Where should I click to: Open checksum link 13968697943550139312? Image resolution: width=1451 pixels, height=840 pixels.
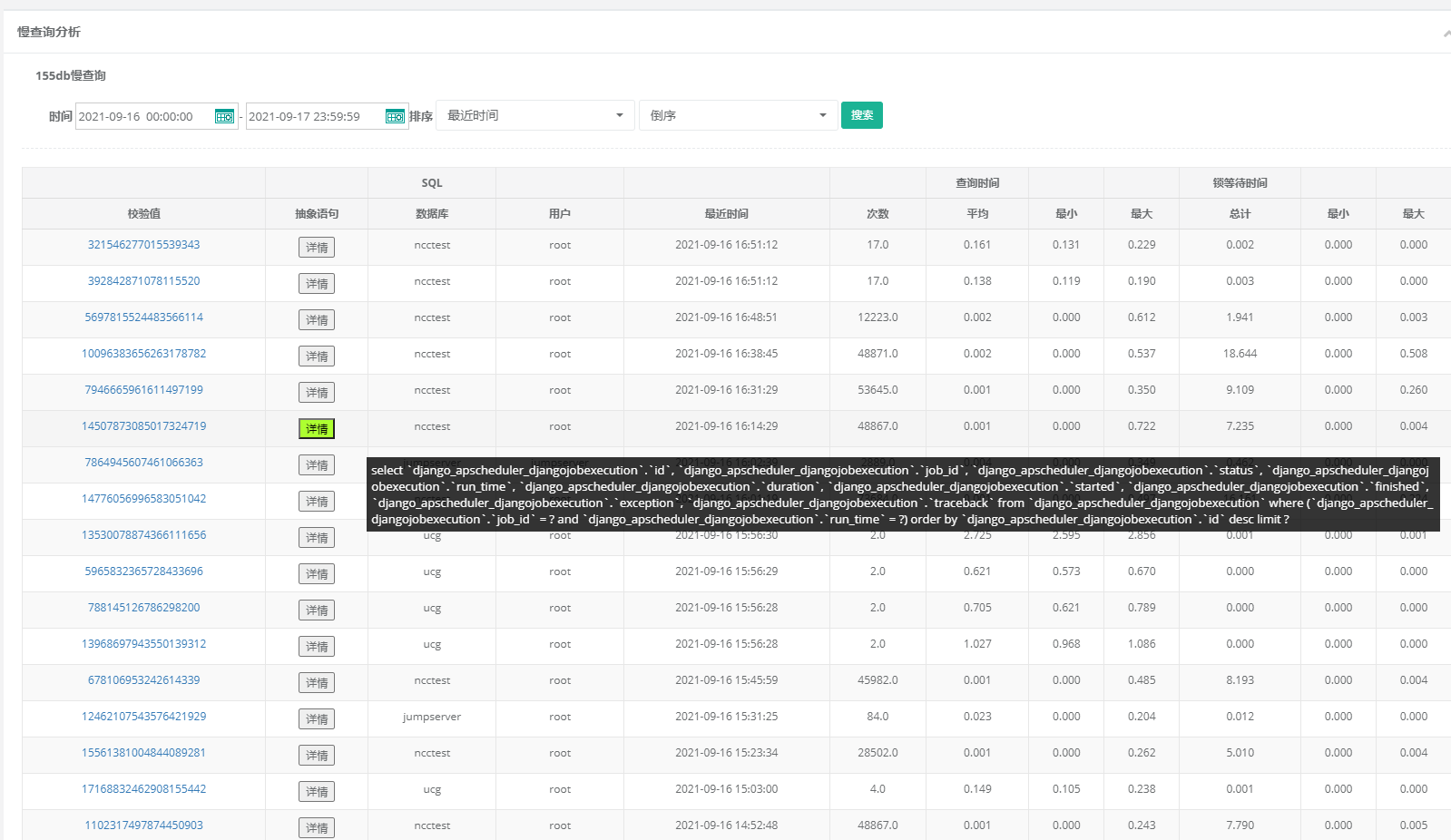tap(143, 644)
